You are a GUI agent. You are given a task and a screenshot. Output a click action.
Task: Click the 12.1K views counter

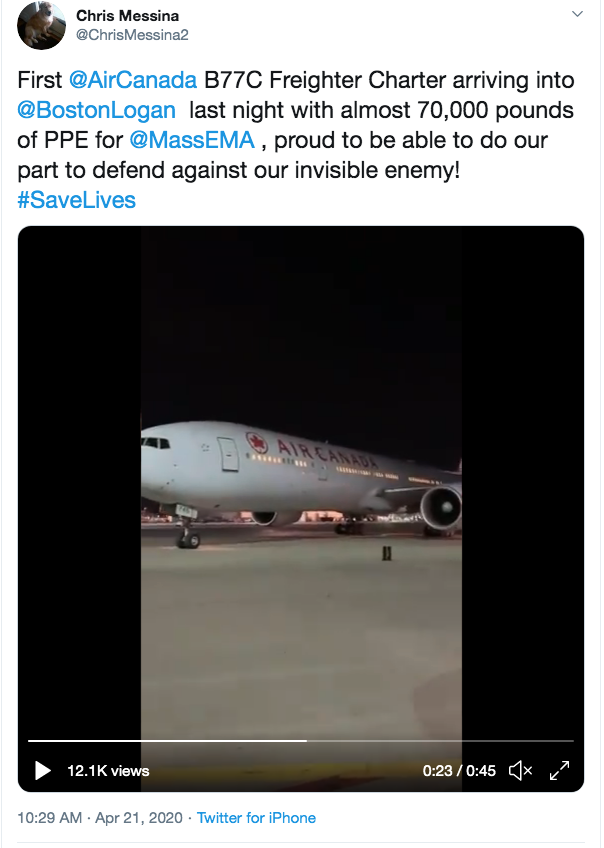[108, 770]
